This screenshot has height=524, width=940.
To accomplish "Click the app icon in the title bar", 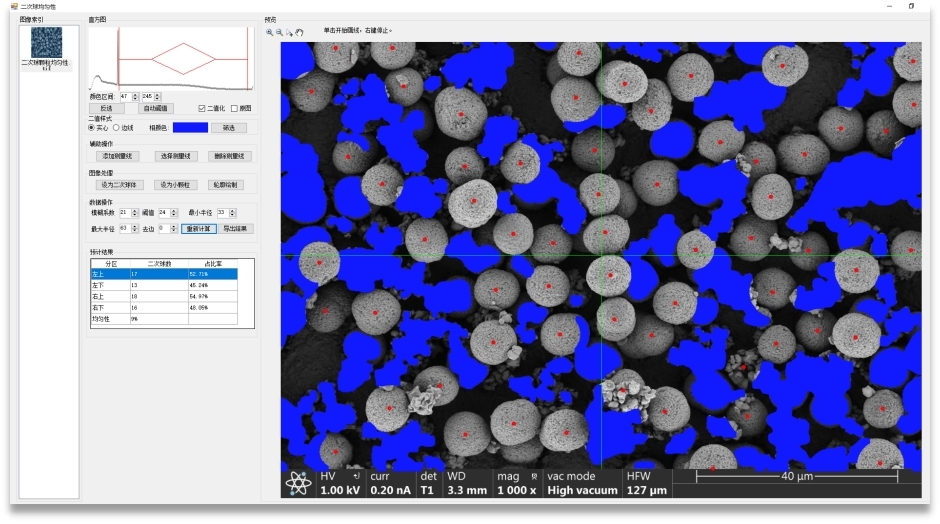I will click(14, 6).
